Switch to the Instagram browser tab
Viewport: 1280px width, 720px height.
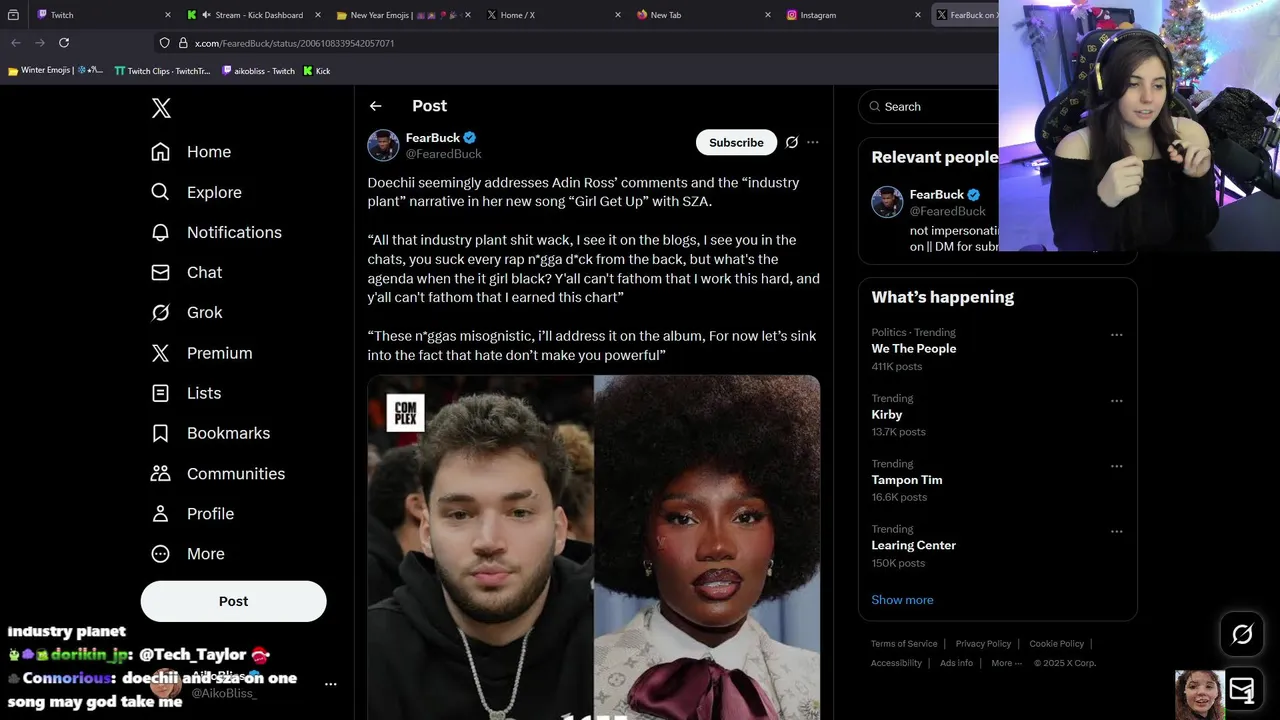pyautogui.click(x=853, y=15)
